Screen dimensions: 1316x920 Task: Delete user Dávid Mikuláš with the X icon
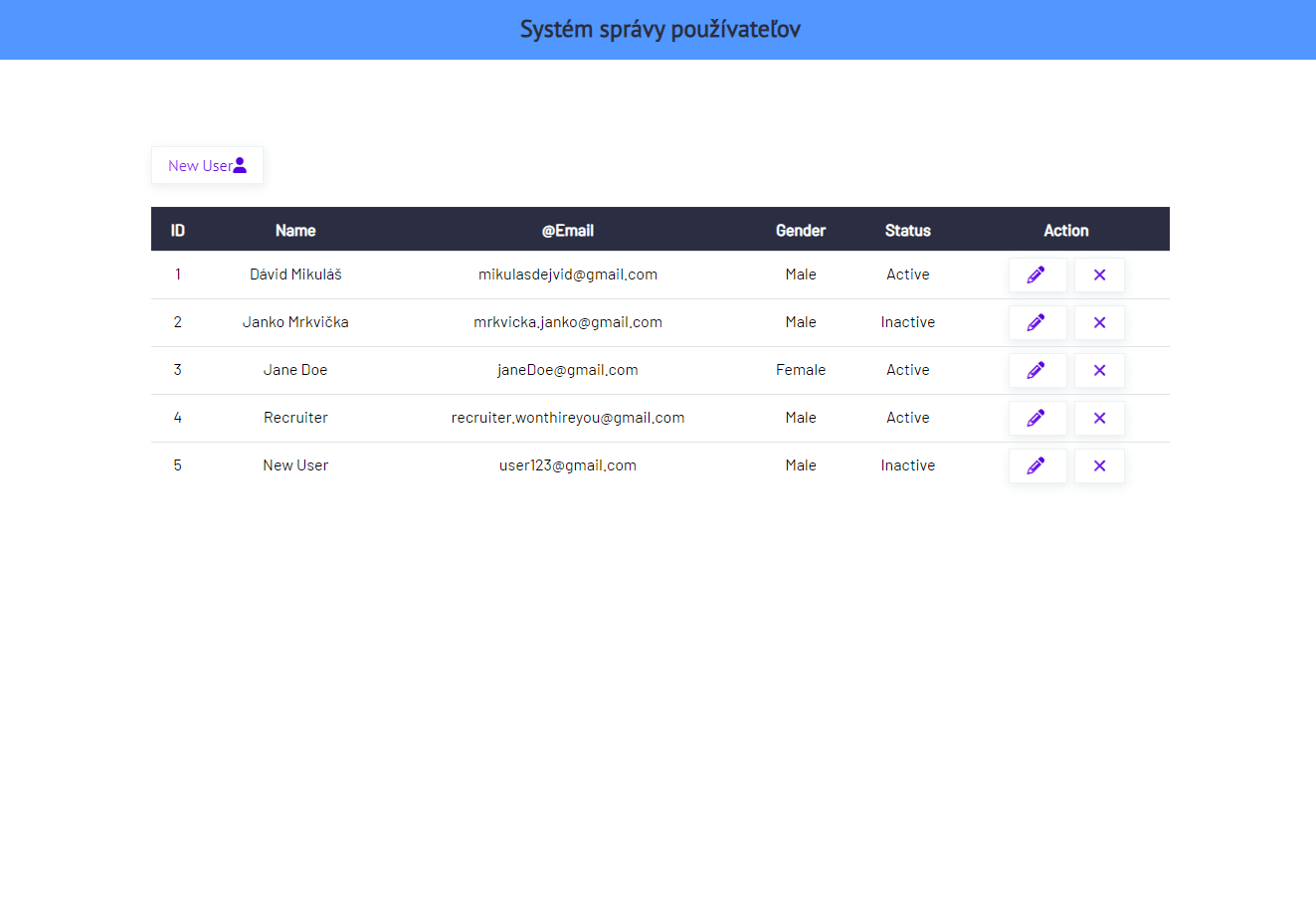(1099, 275)
